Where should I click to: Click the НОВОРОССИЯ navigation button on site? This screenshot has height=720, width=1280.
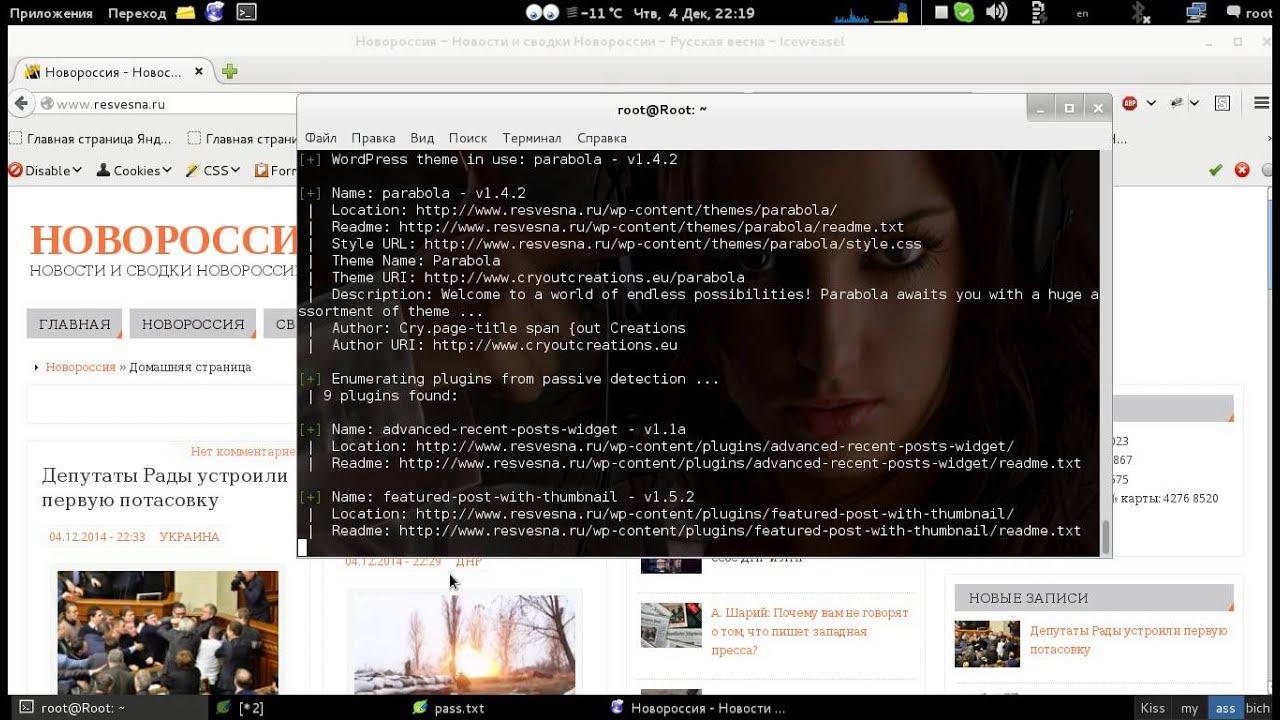(193, 324)
